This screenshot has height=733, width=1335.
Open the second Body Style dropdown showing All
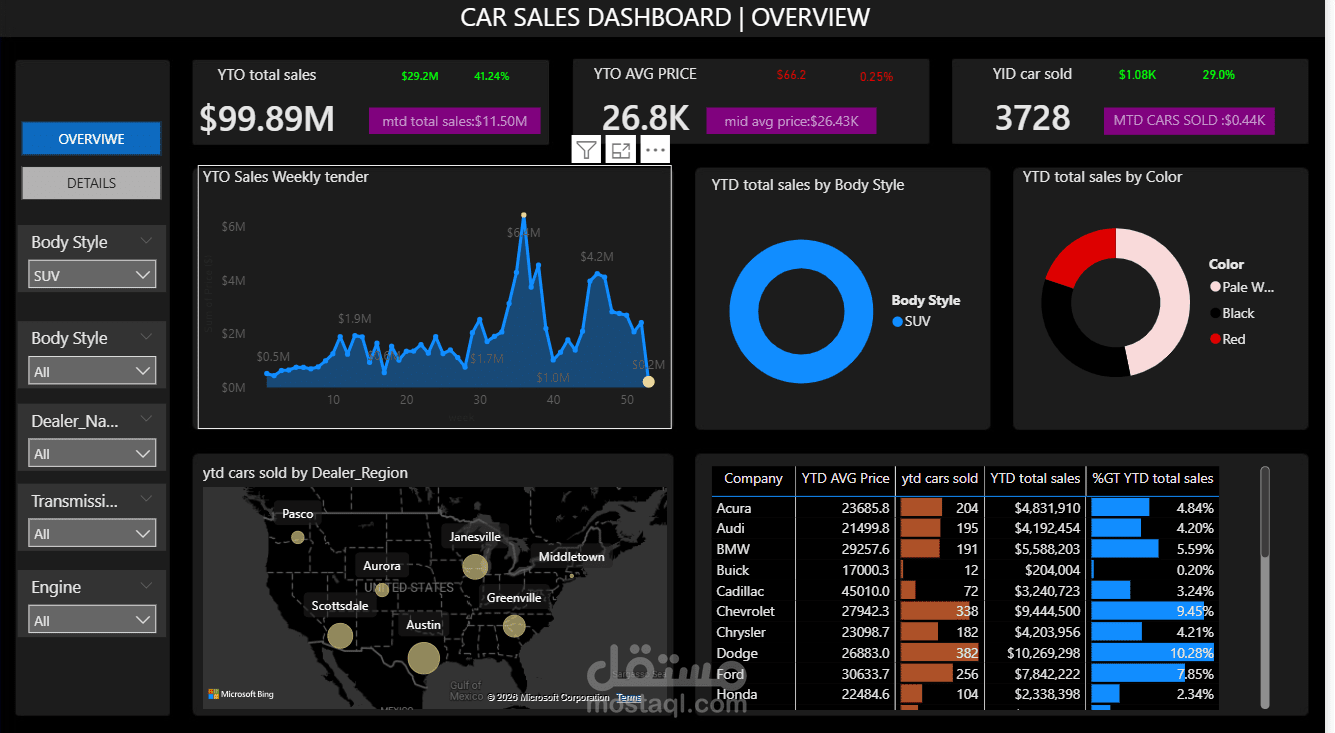tap(93, 371)
